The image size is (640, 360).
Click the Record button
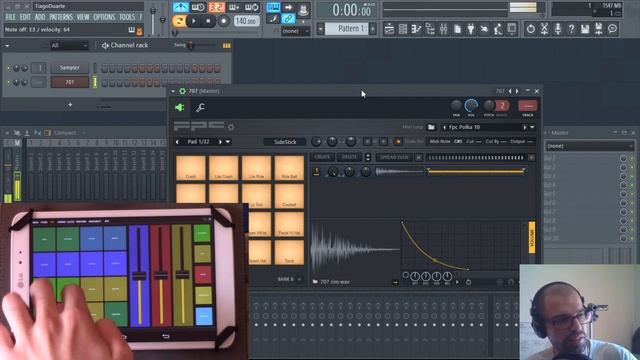[x=223, y=21]
